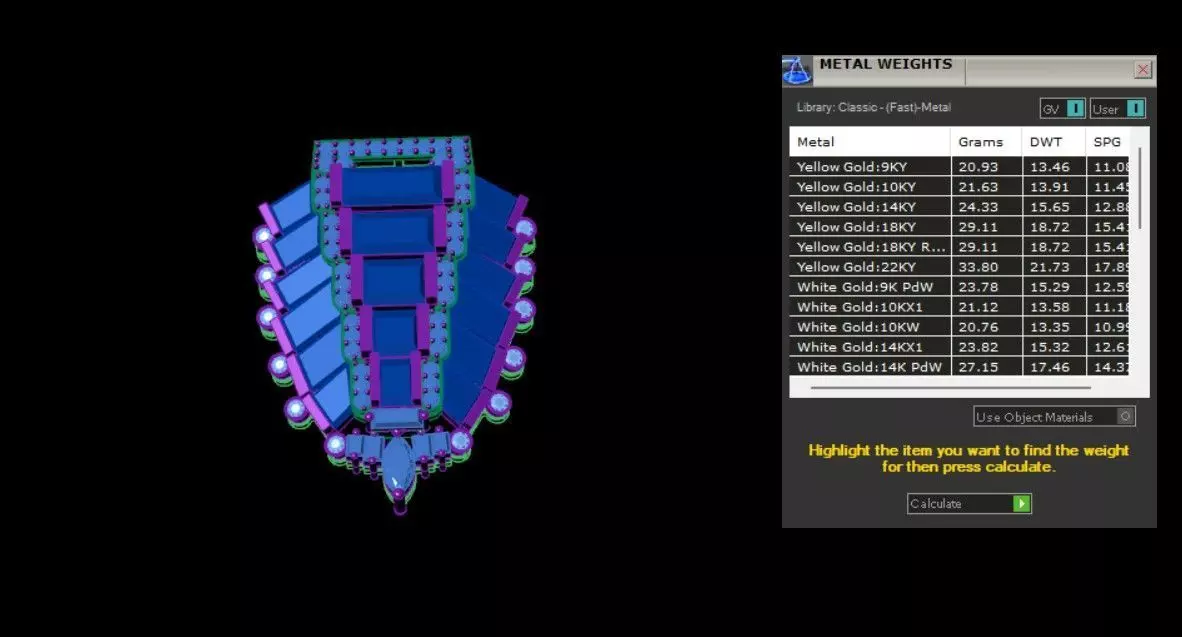Screen dimensions: 1182x637
Task: Click the Metal Weights panel logo icon
Action: [x=797, y=70]
